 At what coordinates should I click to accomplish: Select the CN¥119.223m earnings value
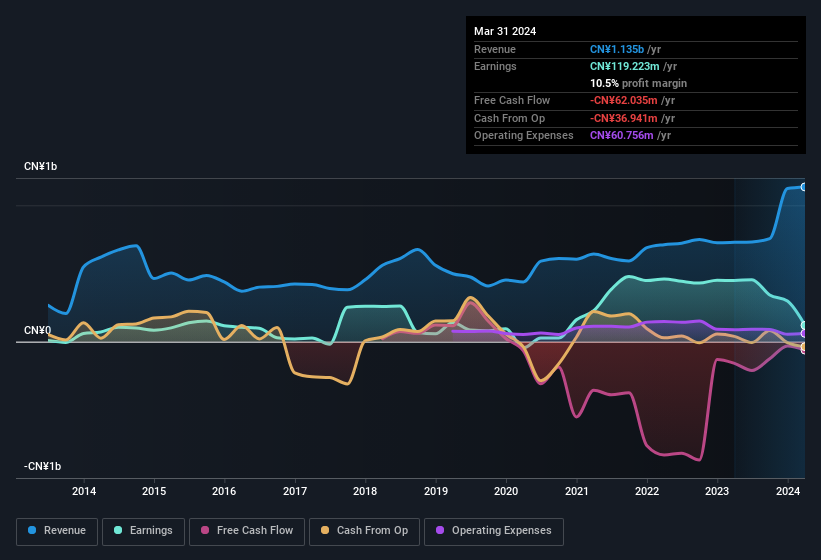pos(622,66)
